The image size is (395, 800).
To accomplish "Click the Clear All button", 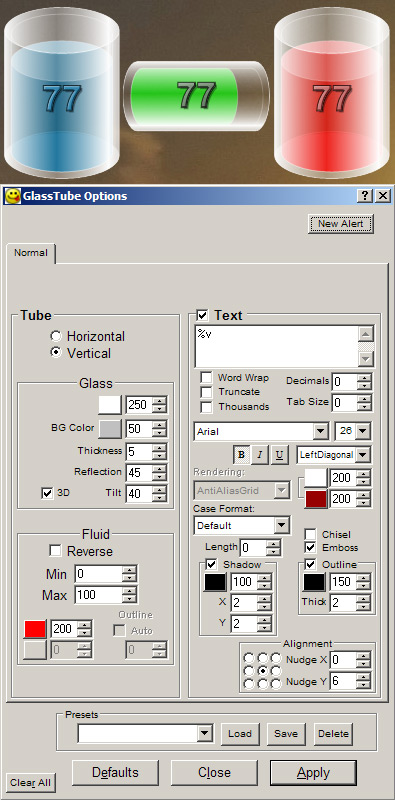I will [30, 783].
